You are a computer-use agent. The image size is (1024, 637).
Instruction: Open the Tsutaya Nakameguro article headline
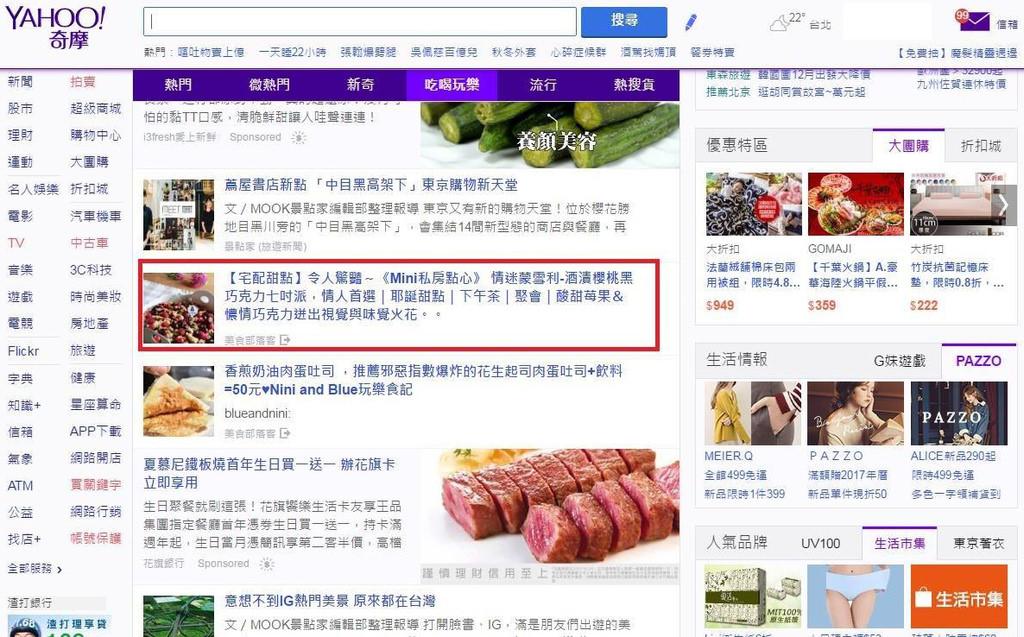tap(371, 185)
